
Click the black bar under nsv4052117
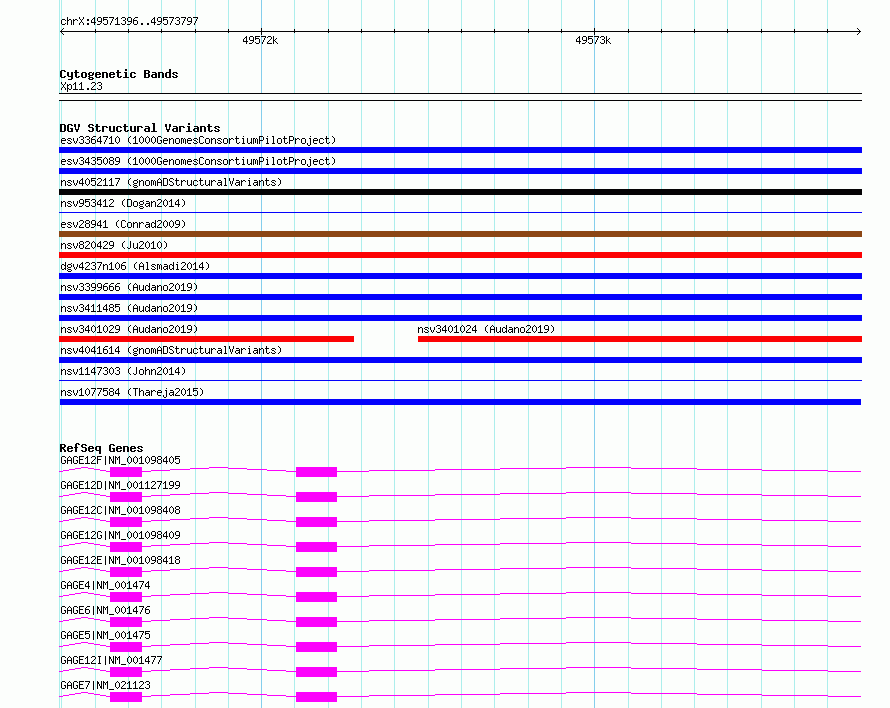(460, 192)
